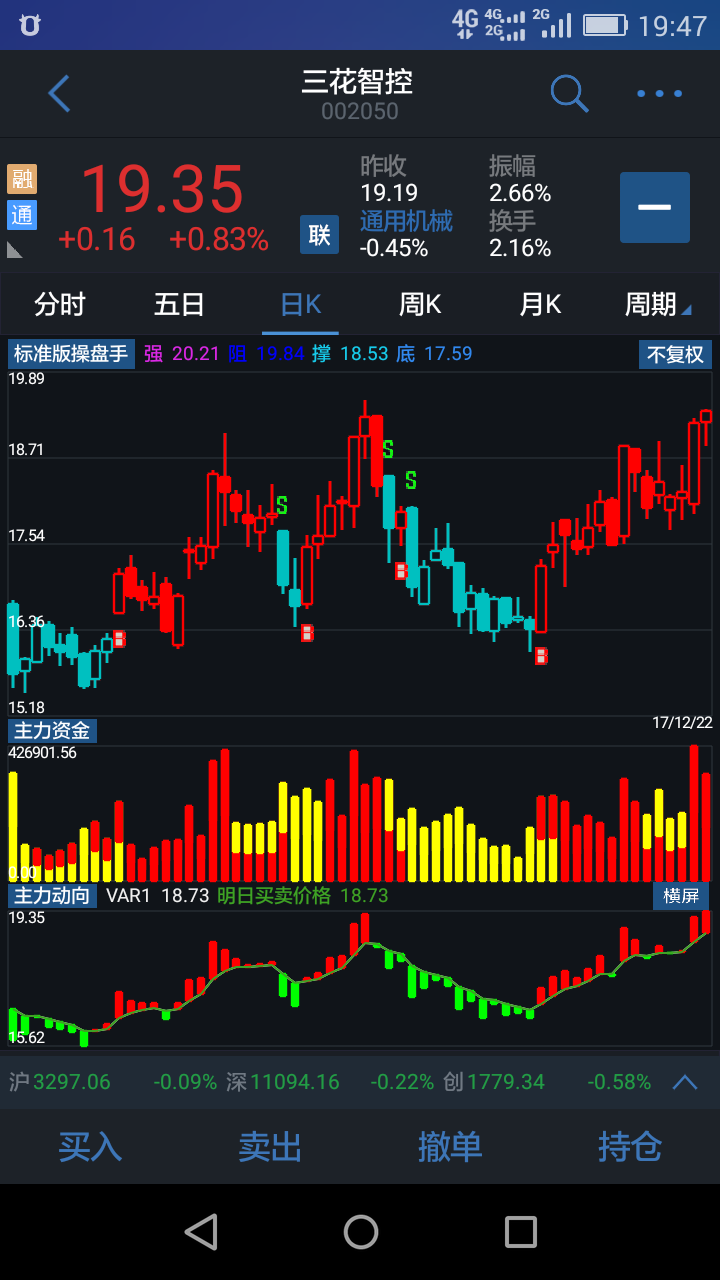Tap the battery icon in status bar
This screenshot has width=720, height=1280.
pos(605,25)
